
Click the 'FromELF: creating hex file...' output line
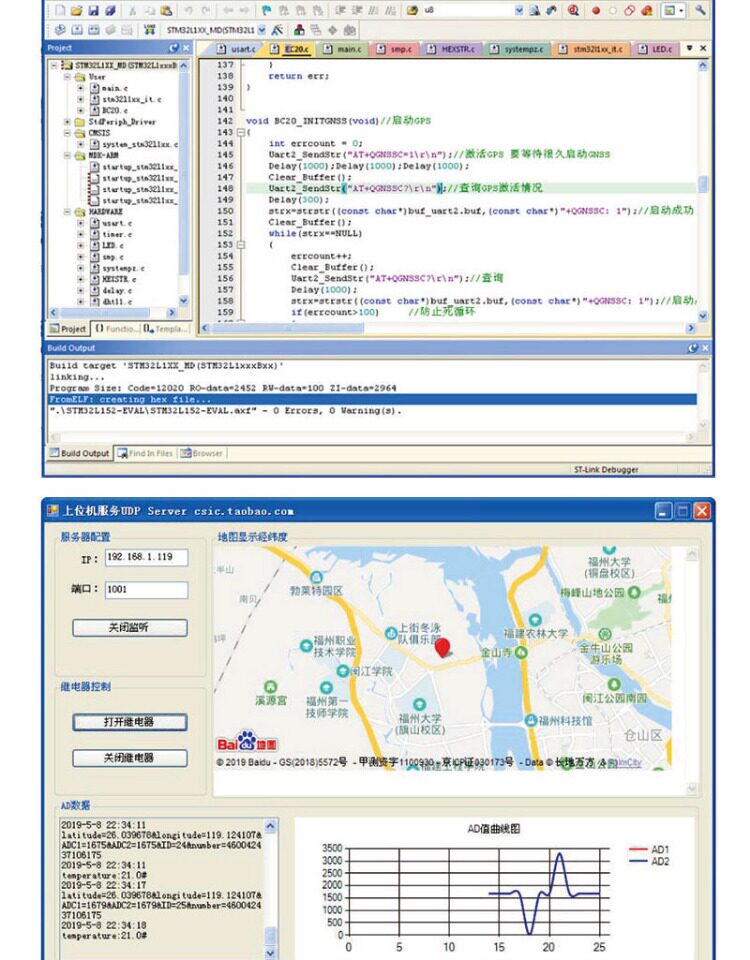coord(372,399)
